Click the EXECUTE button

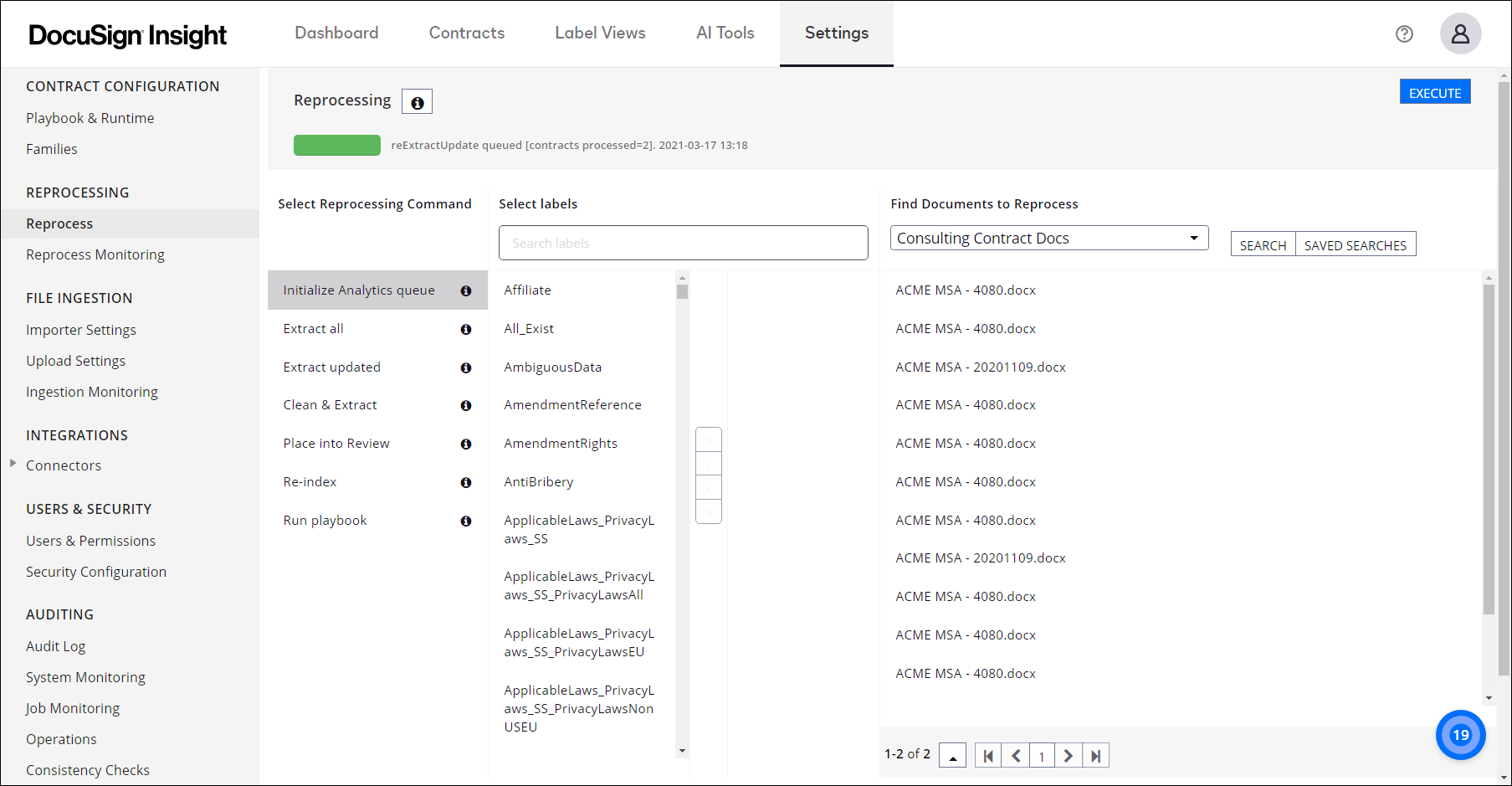pos(1435,92)
